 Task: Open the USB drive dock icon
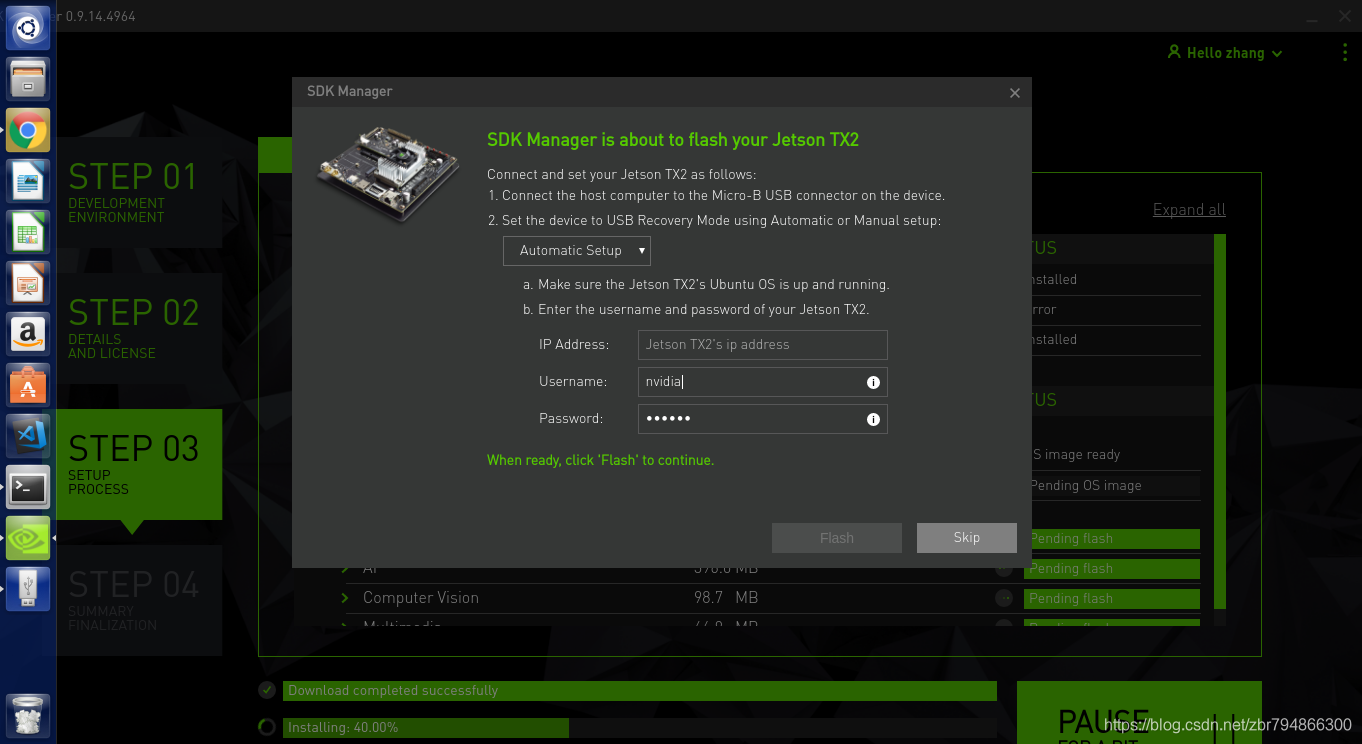click(28, 589)
